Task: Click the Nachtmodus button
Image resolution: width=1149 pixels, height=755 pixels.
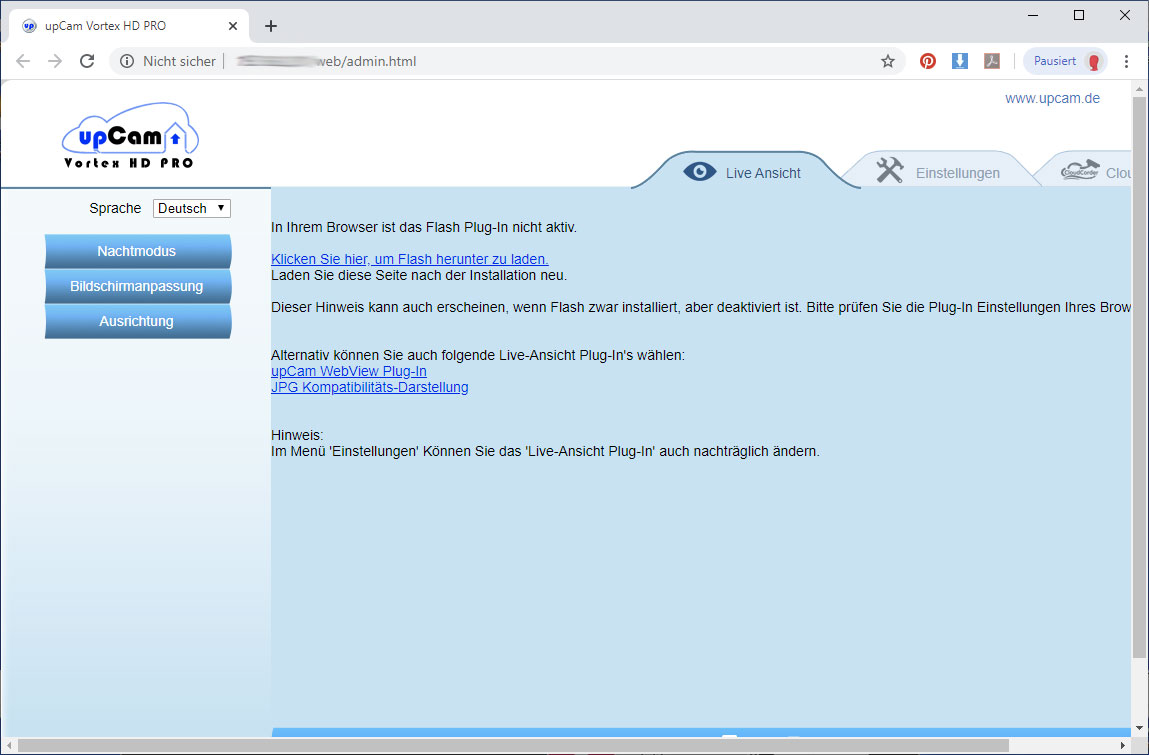Action: coord(138,251)
